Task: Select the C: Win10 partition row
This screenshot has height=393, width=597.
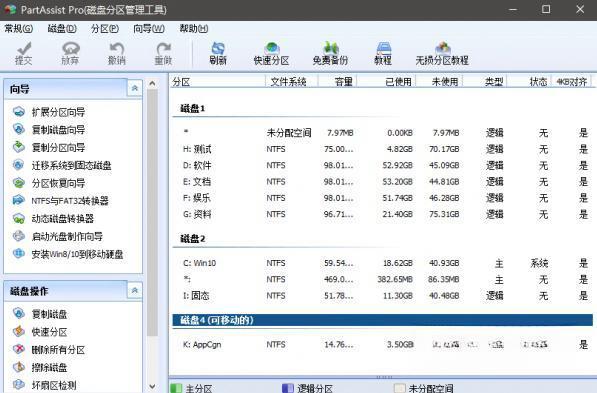Action: coord(383,263)
